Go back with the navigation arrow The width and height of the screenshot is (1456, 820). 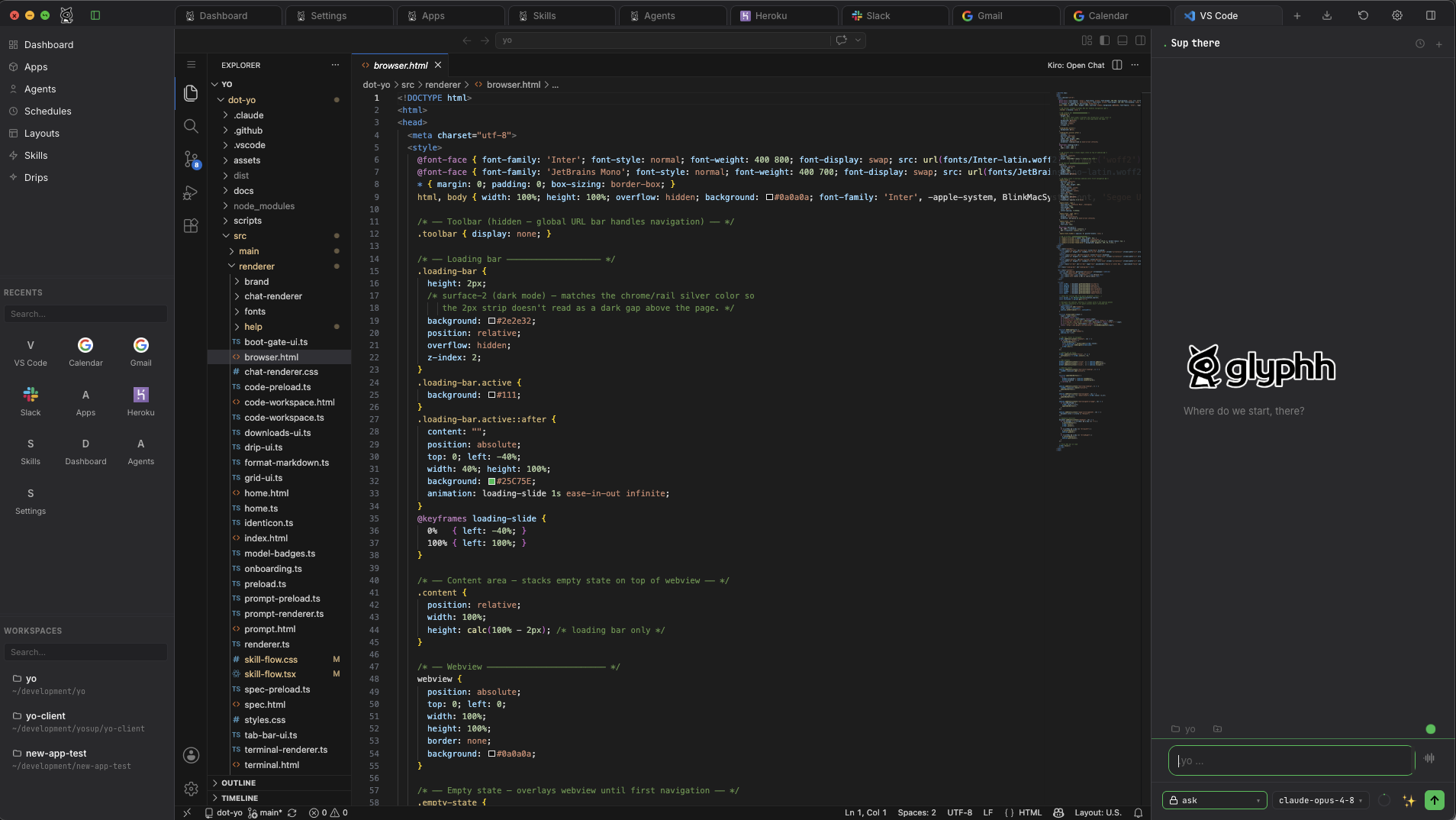click(x=467, y=40)
